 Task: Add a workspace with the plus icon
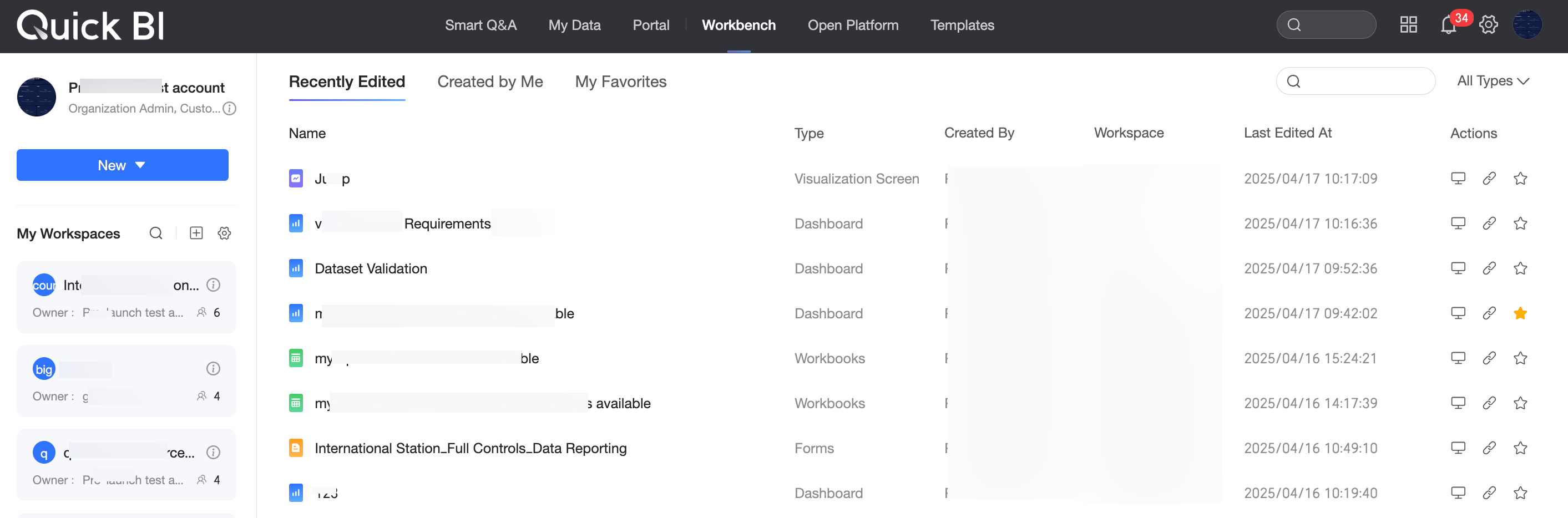[x=196, y=233]
